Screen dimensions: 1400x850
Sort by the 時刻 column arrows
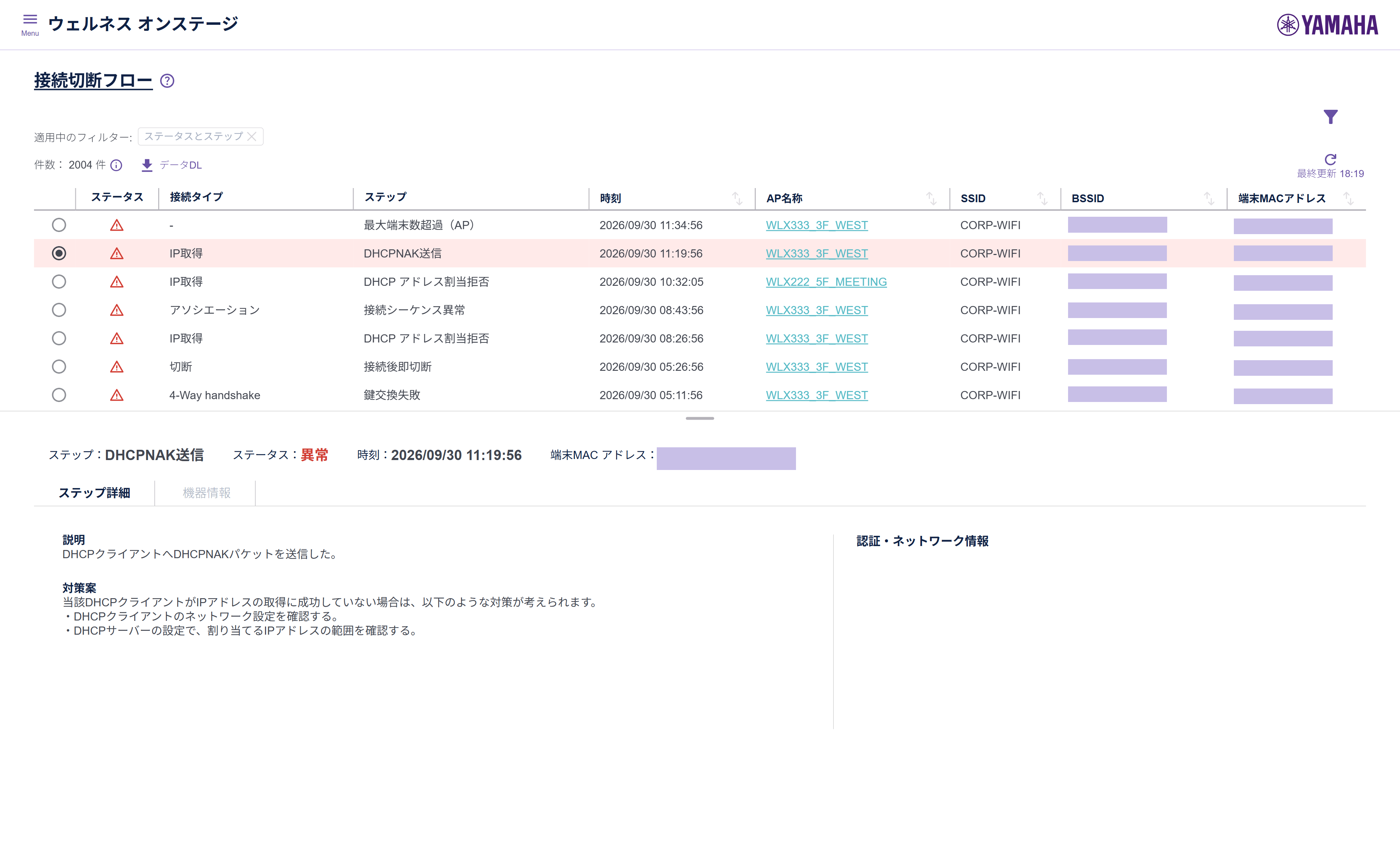coord(737,198)
